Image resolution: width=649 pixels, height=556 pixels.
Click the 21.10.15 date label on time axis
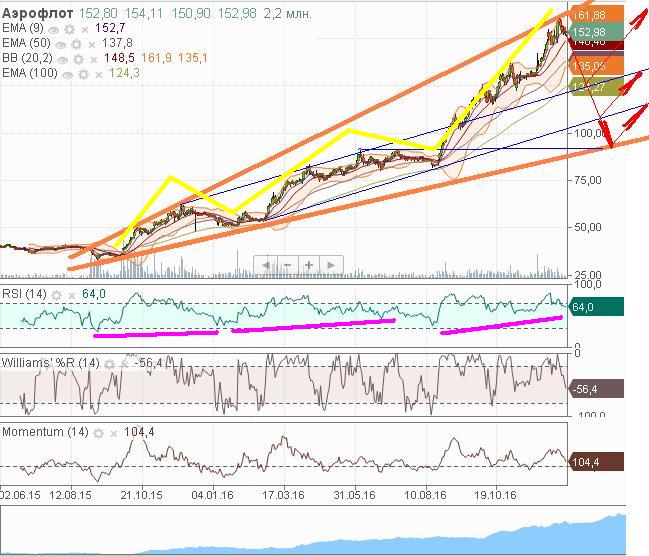pos(142,495)
